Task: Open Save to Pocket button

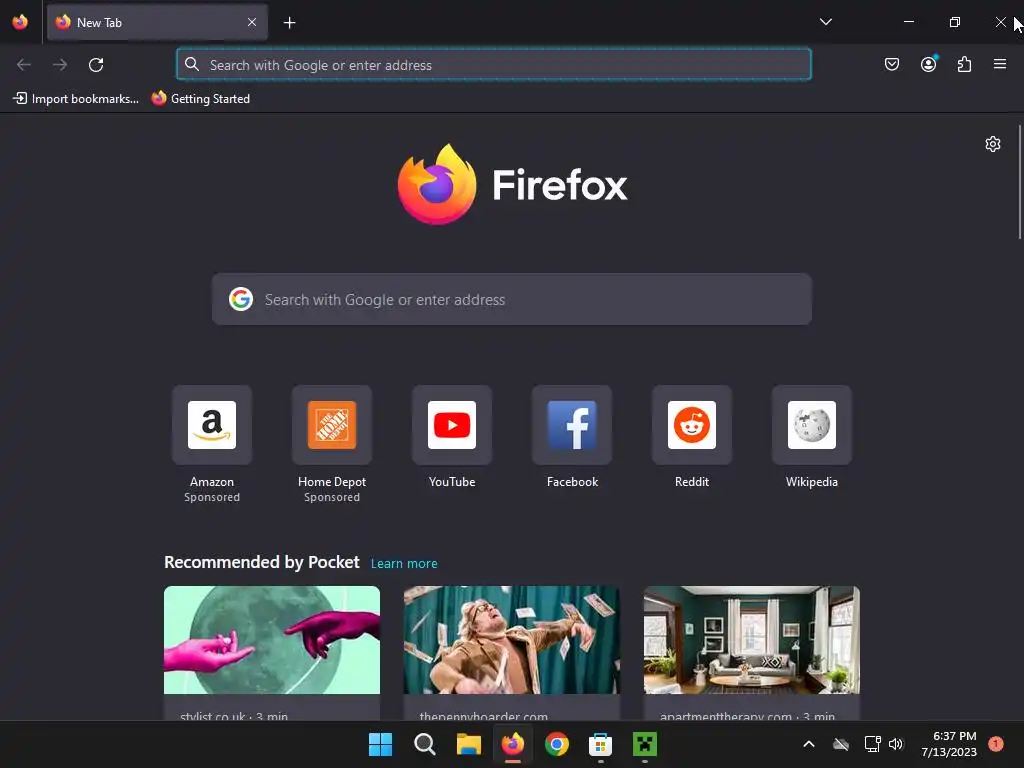Action: (891, 64)
